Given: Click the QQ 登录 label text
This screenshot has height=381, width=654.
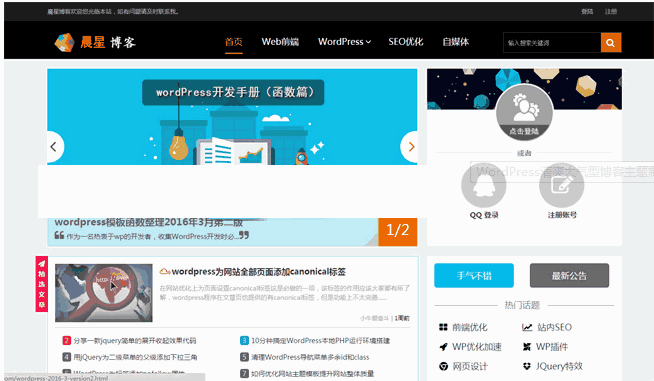Looking at the screenshot, I should [x=484, y=215].
